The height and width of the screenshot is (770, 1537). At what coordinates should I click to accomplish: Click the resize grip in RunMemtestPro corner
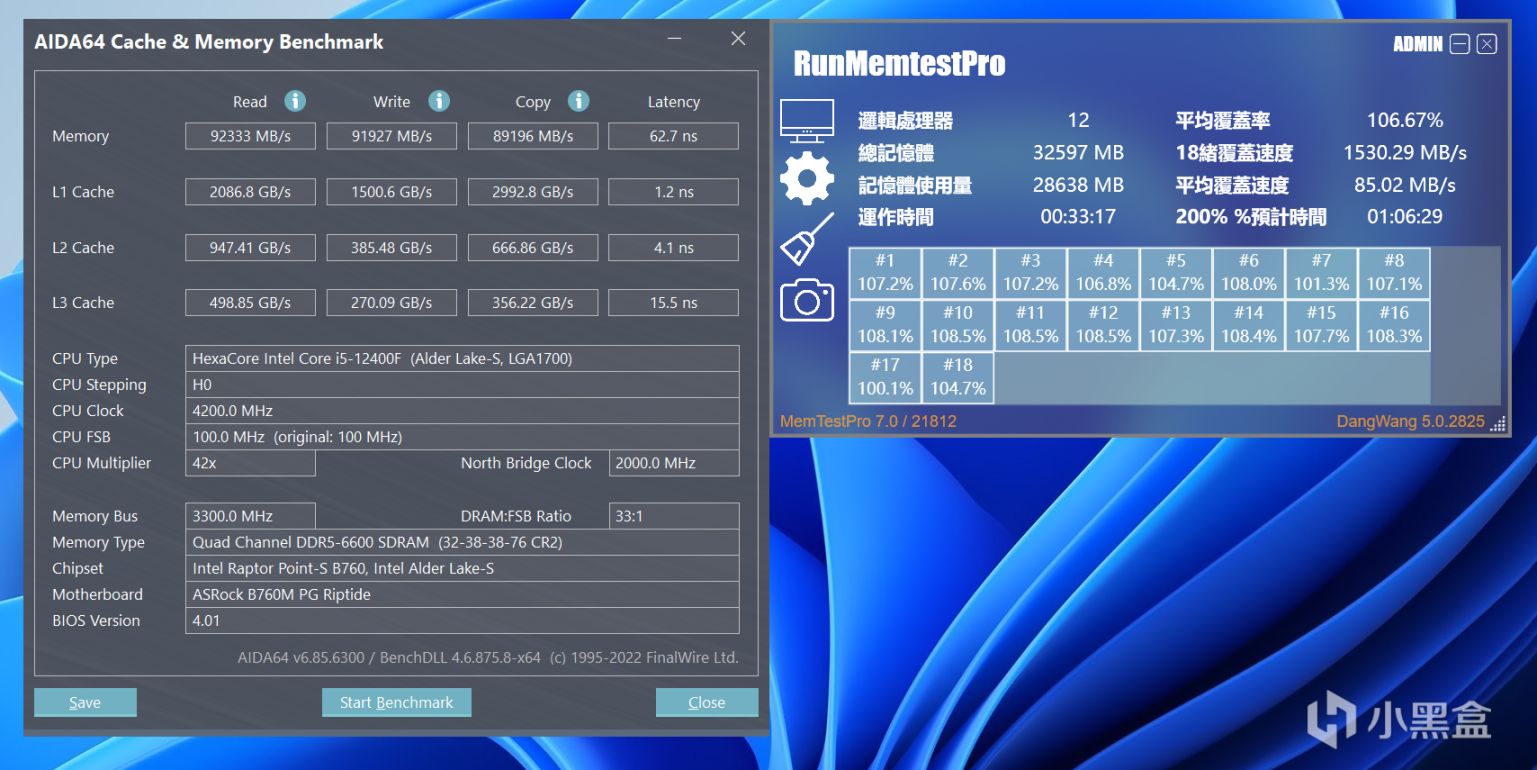click(1498, 424)
